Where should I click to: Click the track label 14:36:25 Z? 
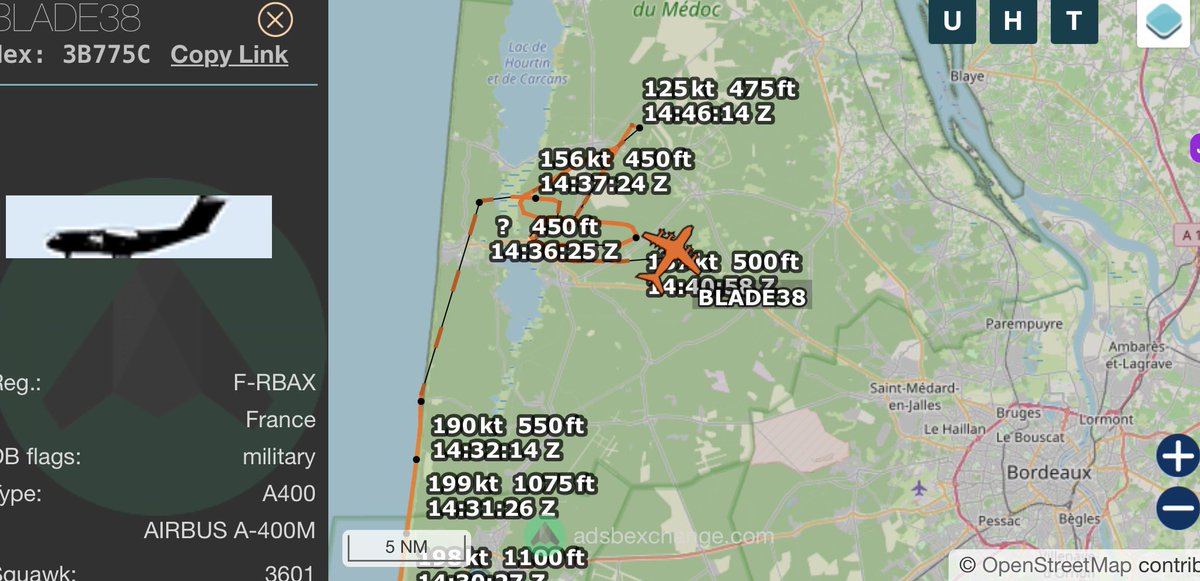point(555,251)
